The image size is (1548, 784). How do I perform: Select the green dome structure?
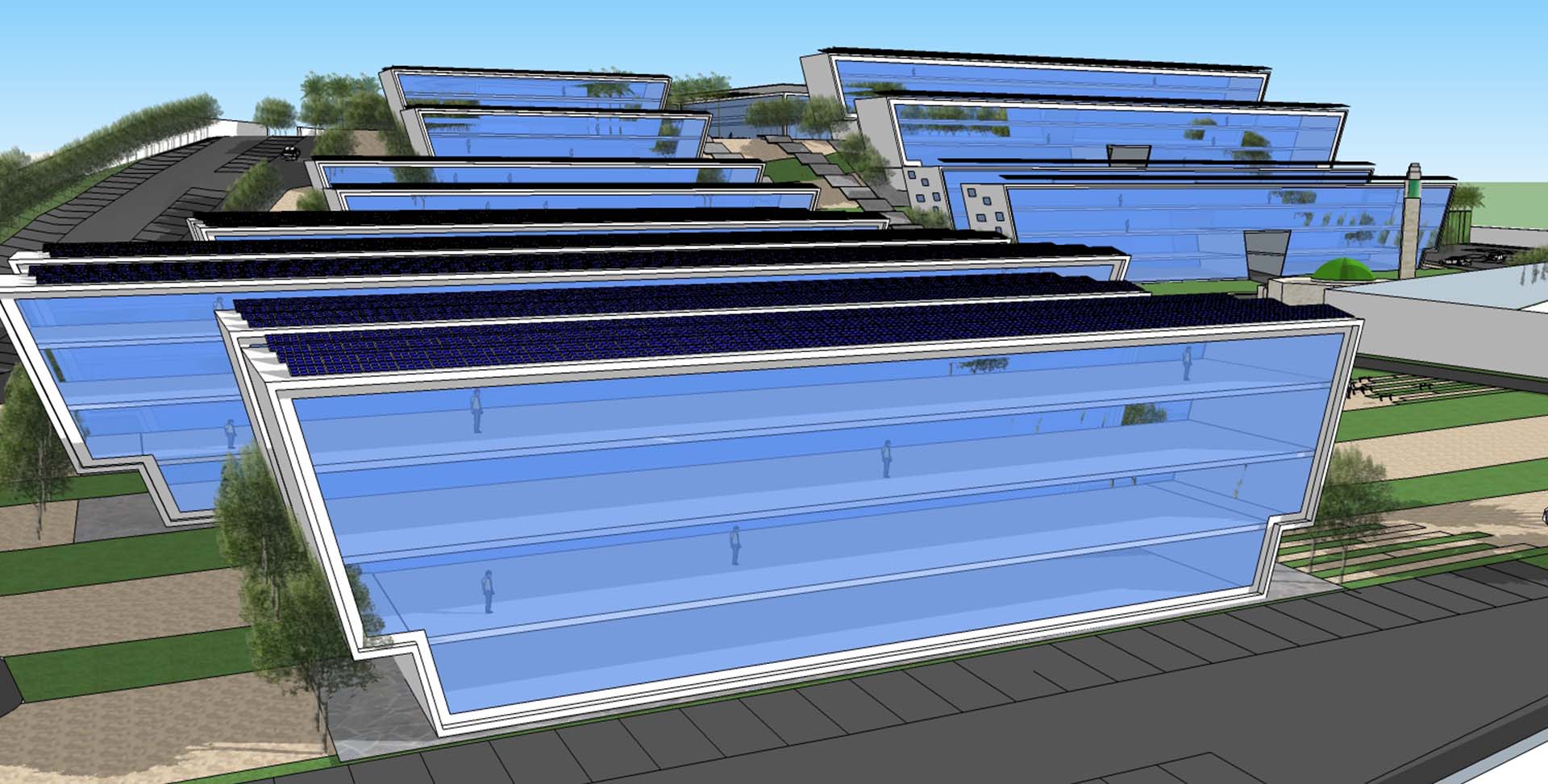tap(1344, 269)
